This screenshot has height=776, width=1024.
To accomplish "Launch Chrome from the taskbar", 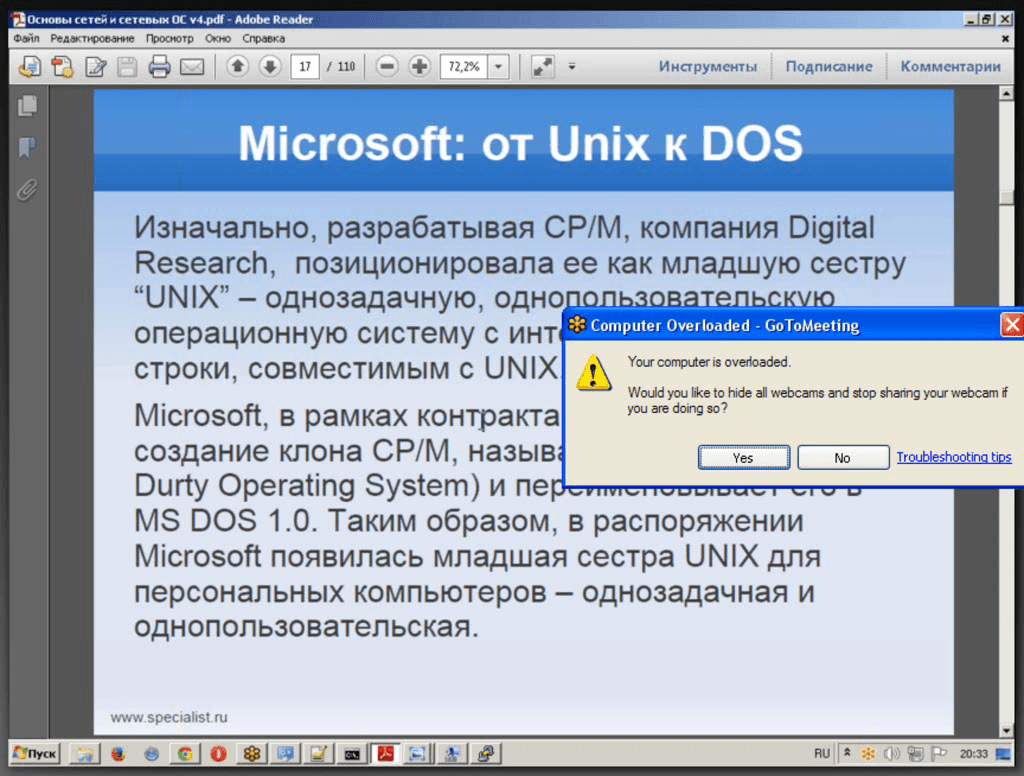I will click(185, 754).
